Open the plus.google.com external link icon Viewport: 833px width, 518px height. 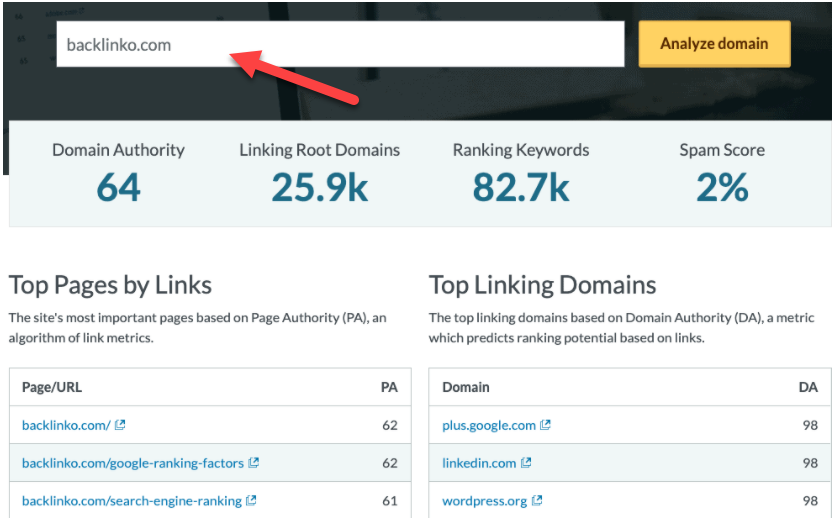[x=546, y=425]
